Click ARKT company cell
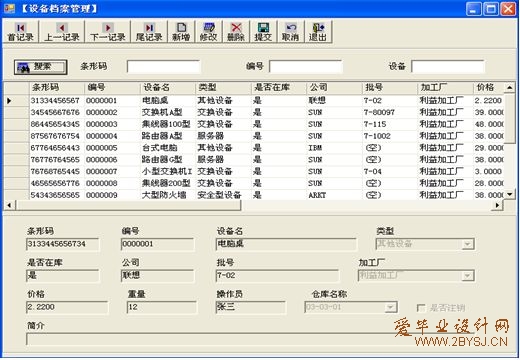Image resolution: width=520 pixels, height=360 pixels. 334,195
